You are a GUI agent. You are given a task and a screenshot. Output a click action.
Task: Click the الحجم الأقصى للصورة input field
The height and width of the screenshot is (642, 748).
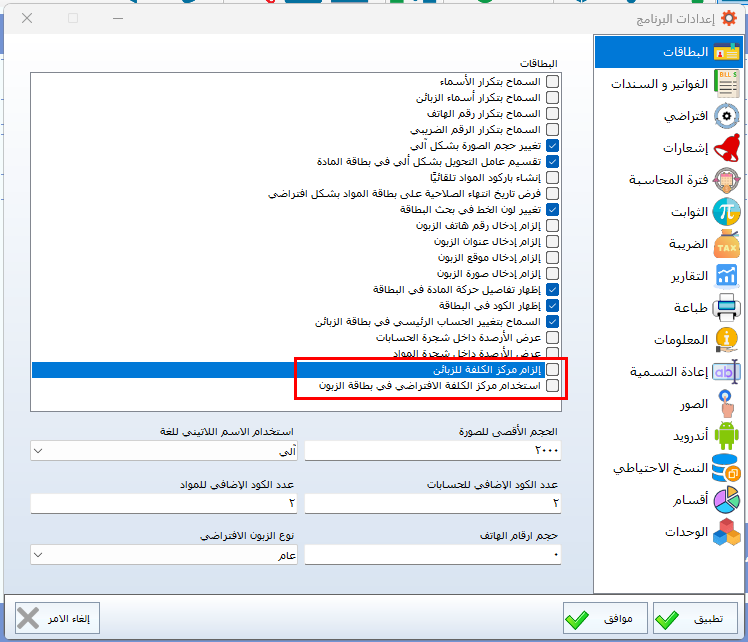point(434,452)
